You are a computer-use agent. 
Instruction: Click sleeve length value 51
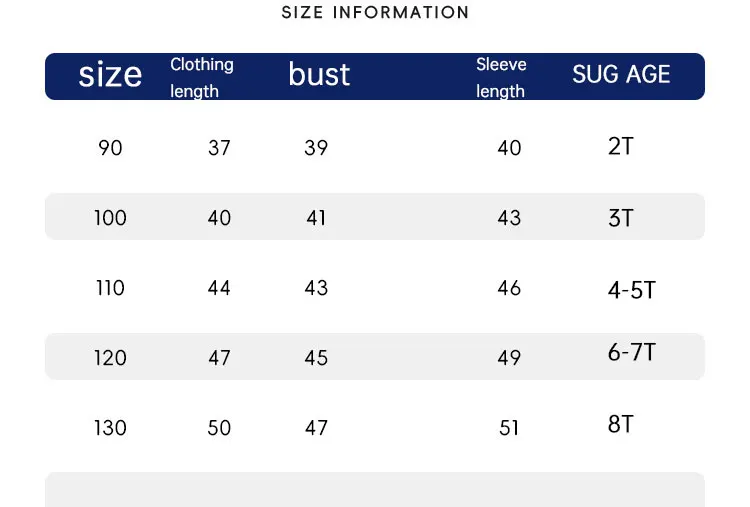coord(509,428)
